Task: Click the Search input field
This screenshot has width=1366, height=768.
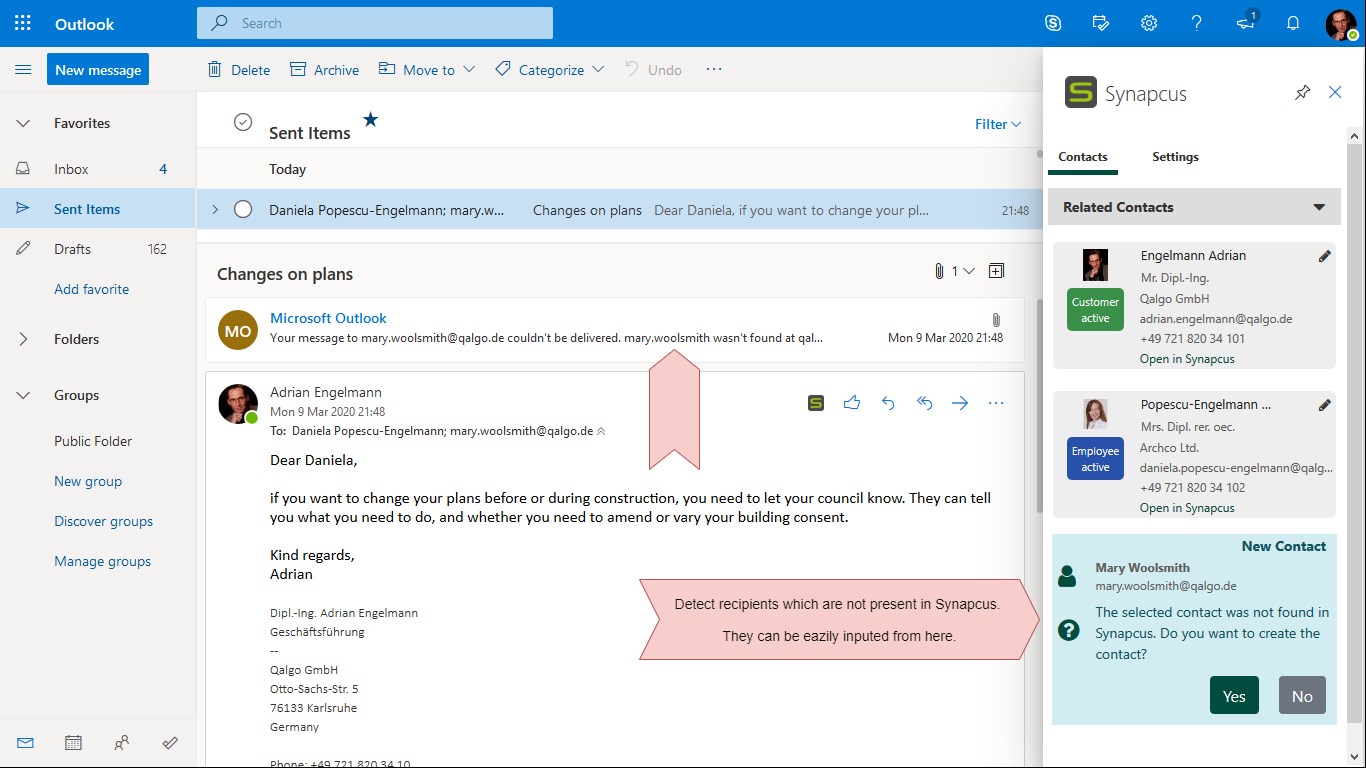Action: click(375, 23)
